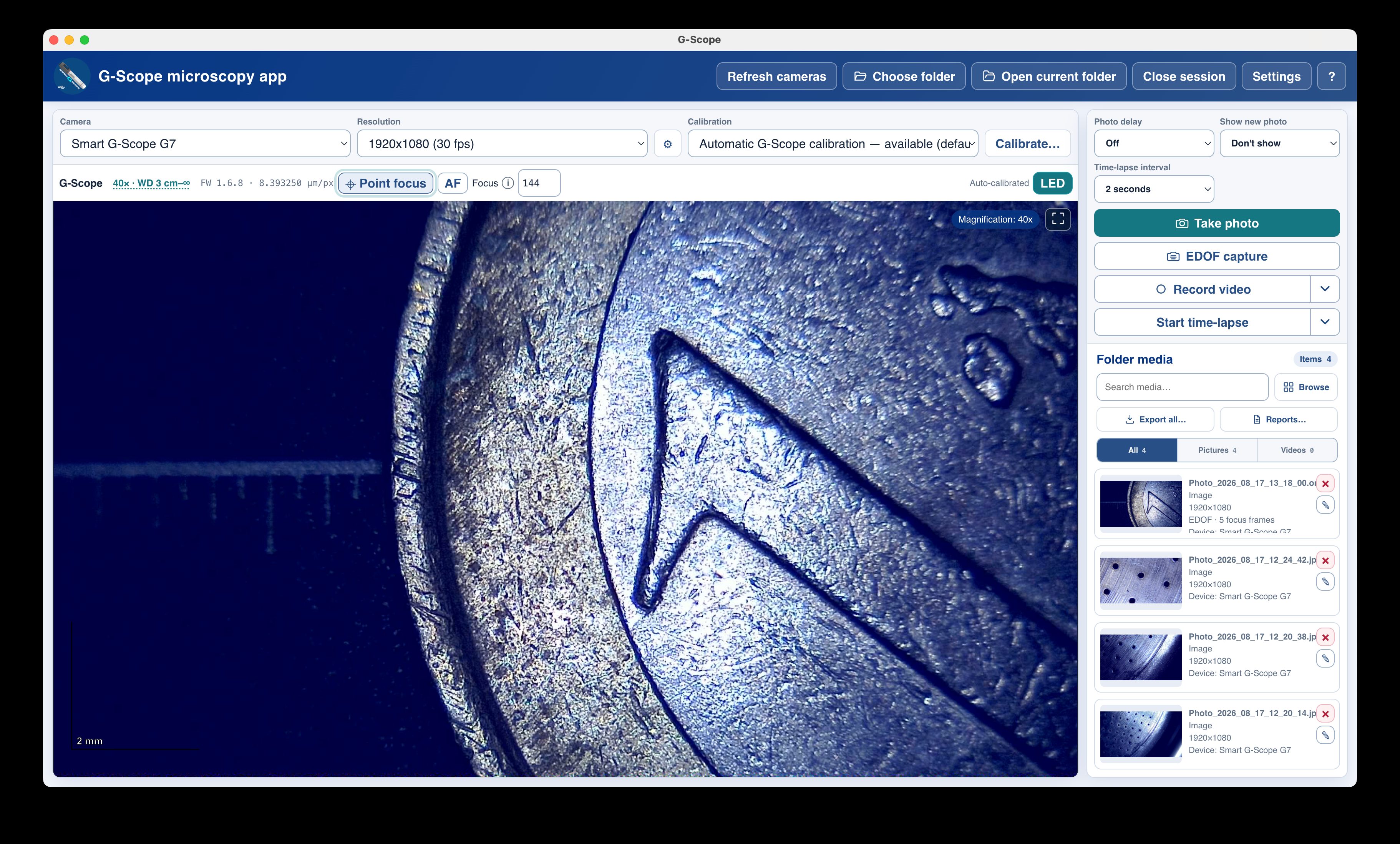
Task: Expand Start time-lapse options chevron
Action: pyautogui.click(x=1325, y=322)
